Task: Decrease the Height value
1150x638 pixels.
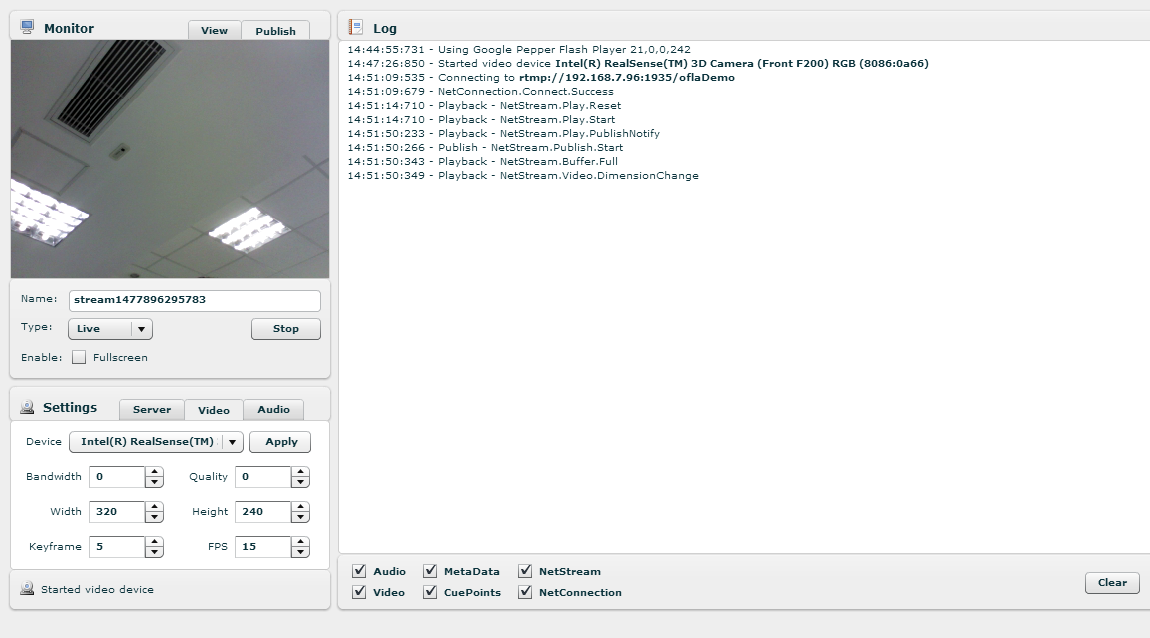Action: [300, 517]
